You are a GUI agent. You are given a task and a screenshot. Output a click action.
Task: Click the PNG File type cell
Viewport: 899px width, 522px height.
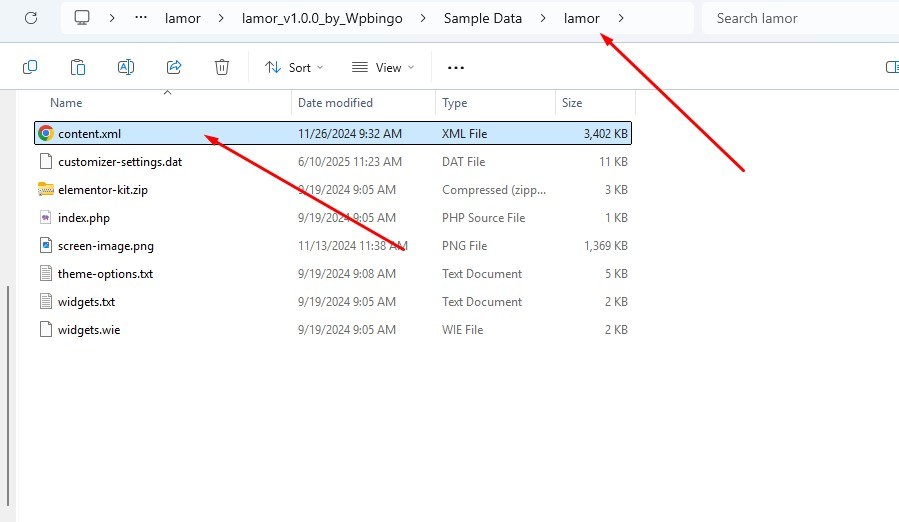[x=464, y=246]
